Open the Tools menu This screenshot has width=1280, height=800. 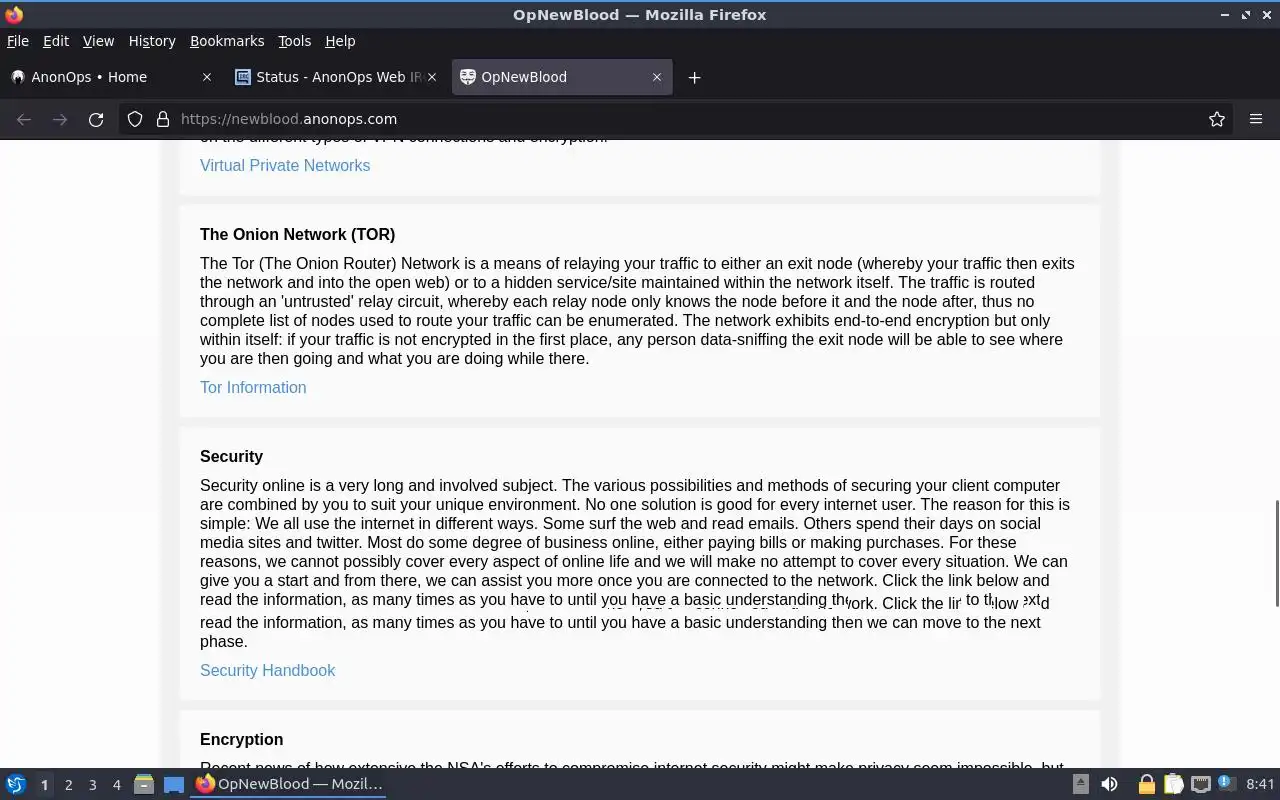click(x=294, y=41)
